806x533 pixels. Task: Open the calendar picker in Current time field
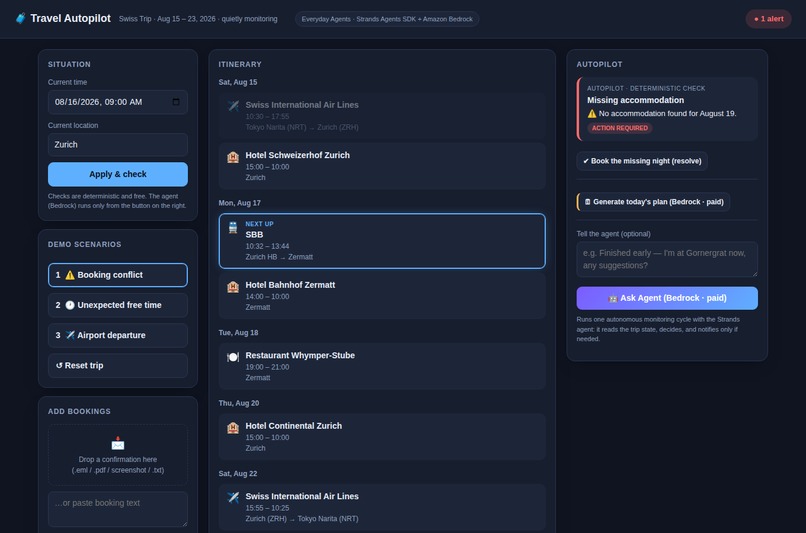(176, 102)
